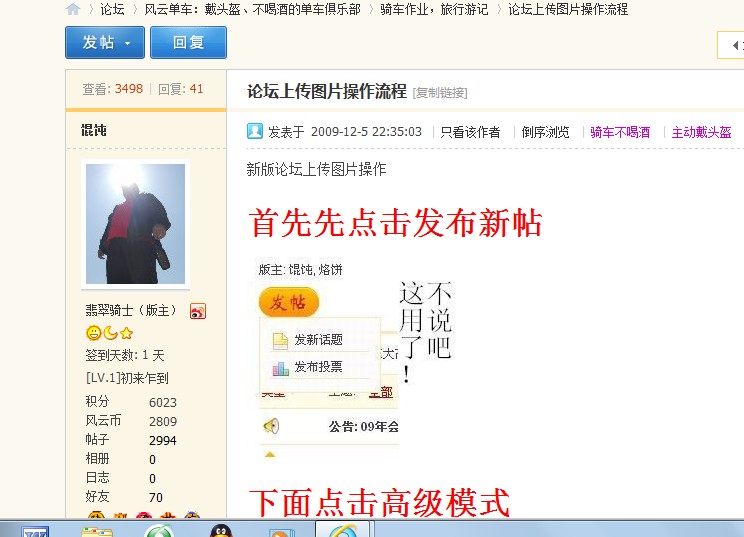Open the 风云单车 club breadcrumb link

tap(252, 9)
